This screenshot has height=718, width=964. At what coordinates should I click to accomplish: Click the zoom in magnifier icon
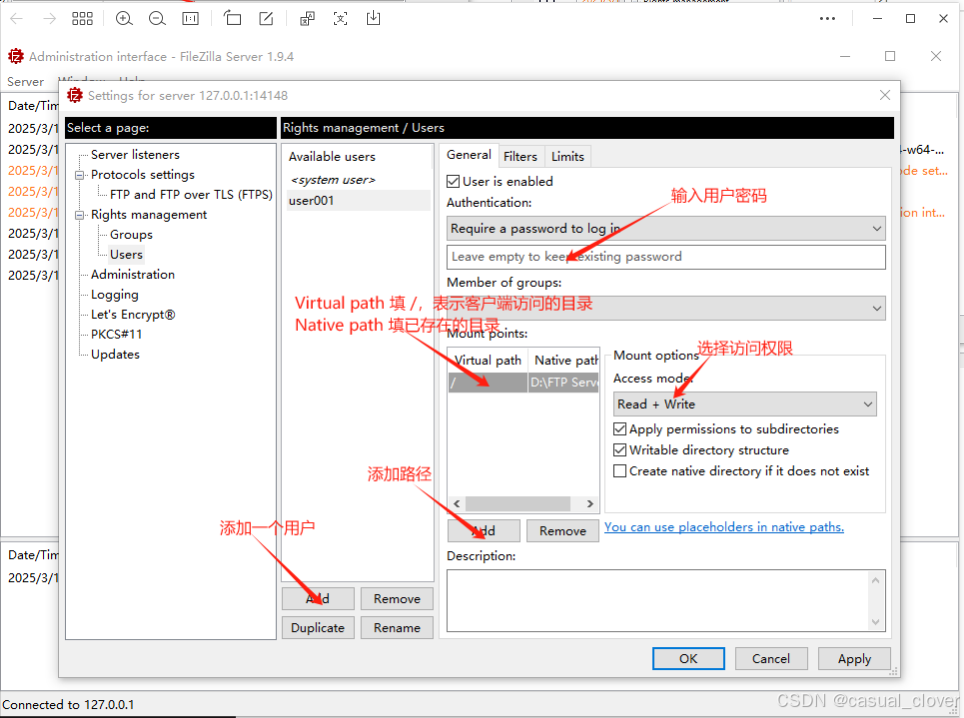point(124,18)
